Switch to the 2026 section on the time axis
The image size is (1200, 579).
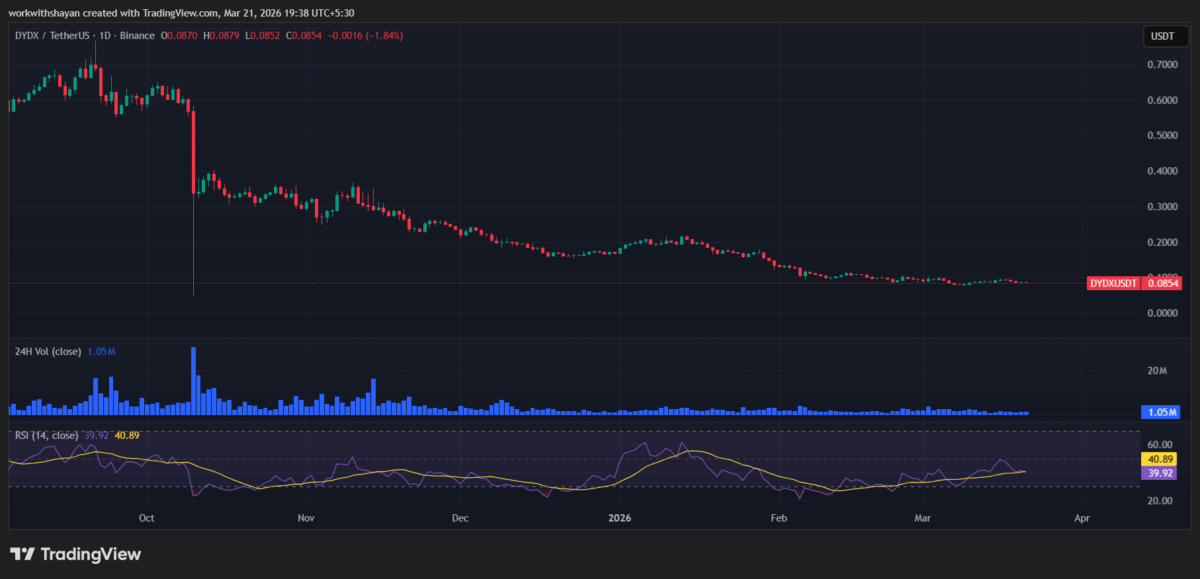coord(618,518)
